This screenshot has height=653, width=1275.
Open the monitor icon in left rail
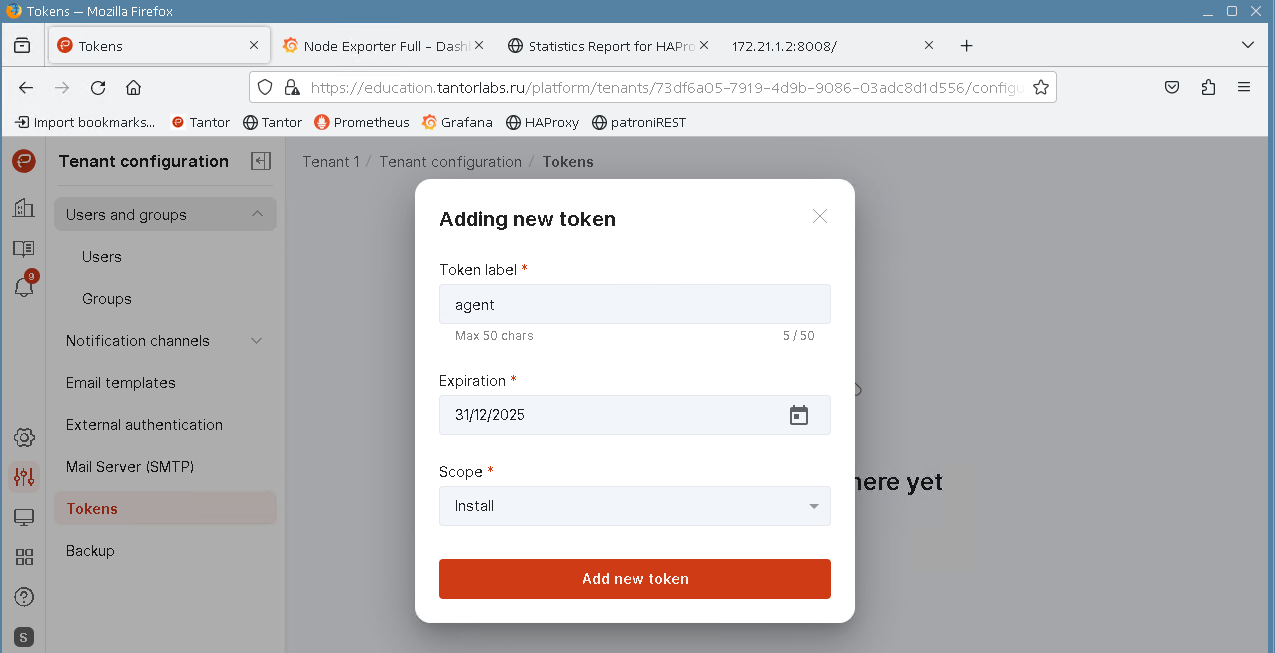tap(24, 517)
